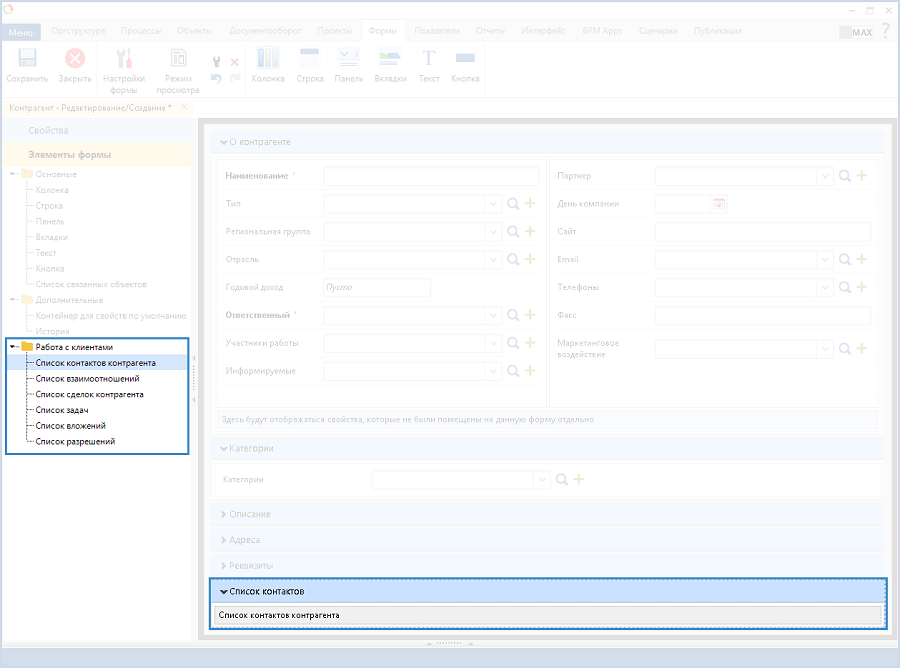Click the search icon next to Партнер
Viewport: 900px width, 668px height.
click(x=845, y=176)
